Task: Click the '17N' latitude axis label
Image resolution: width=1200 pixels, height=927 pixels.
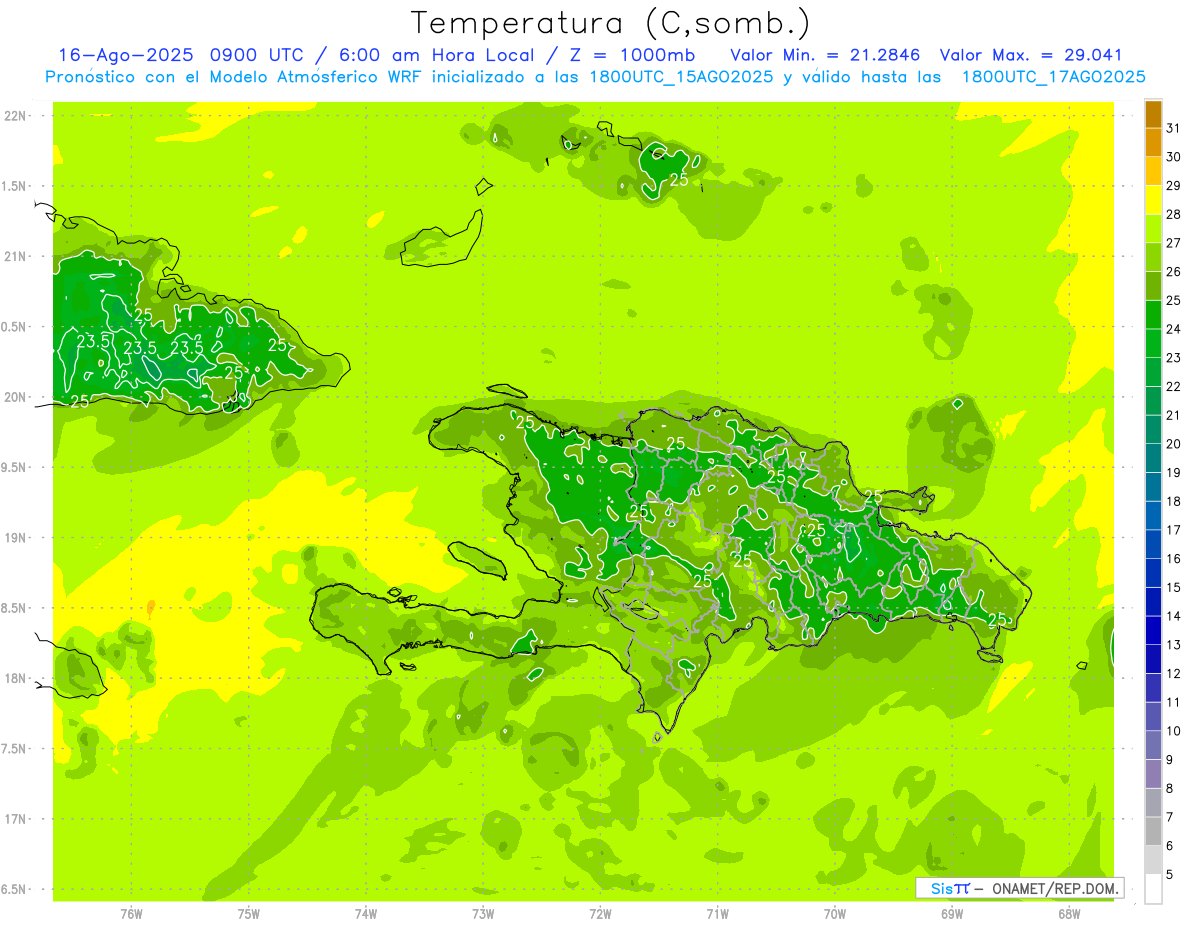Action: click(15, 819)
